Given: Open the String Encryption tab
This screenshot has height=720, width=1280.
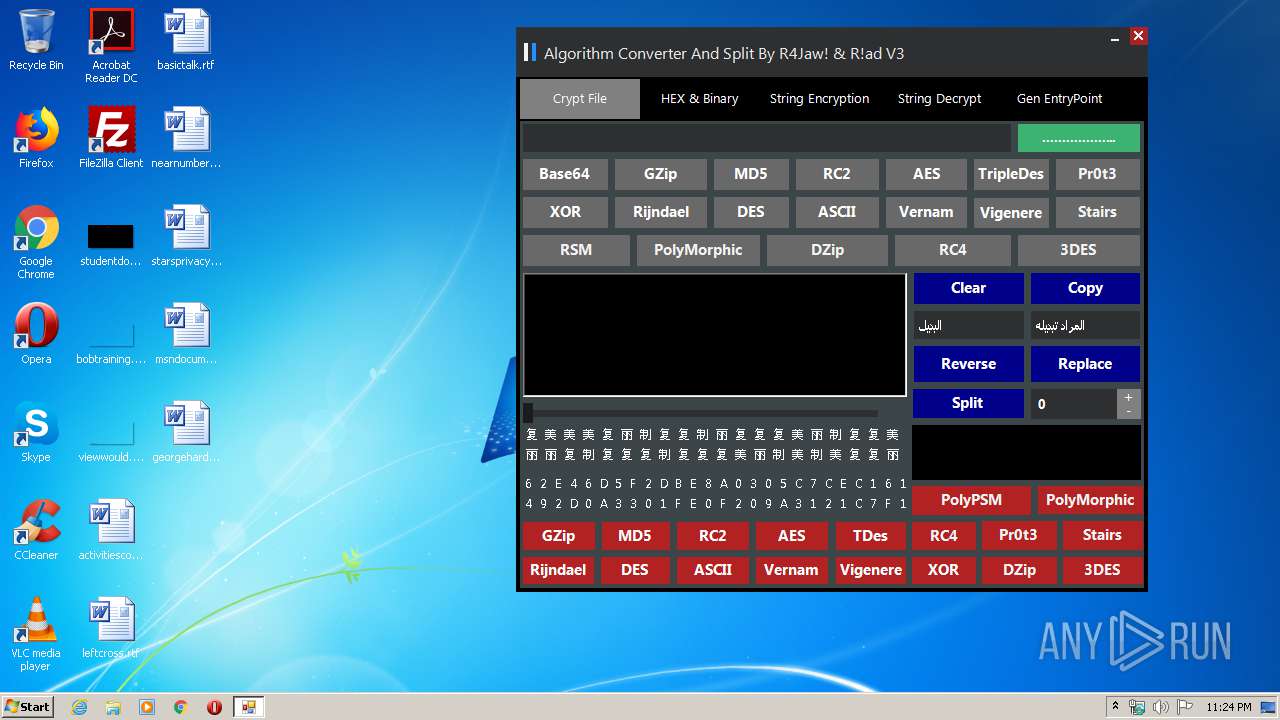Looking at the screenshot, I should [819, 99].
